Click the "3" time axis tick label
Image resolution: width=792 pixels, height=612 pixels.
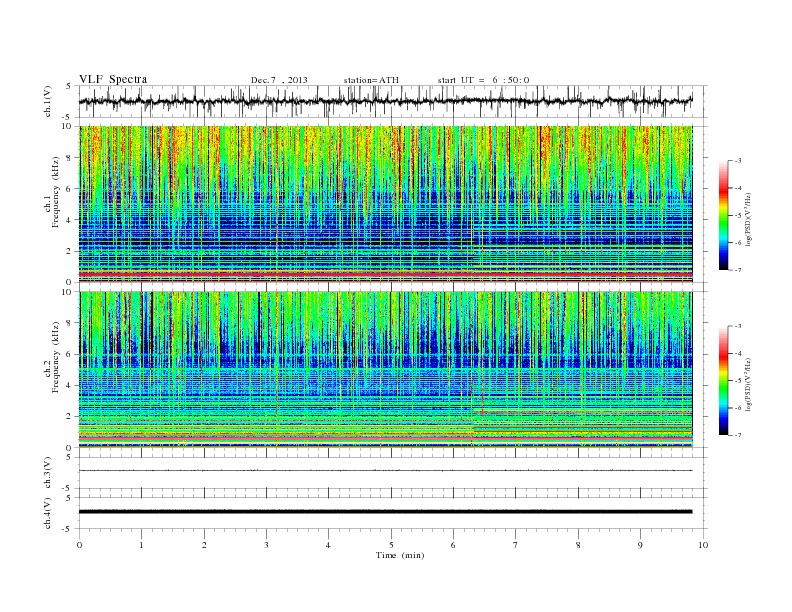[266, 545]
